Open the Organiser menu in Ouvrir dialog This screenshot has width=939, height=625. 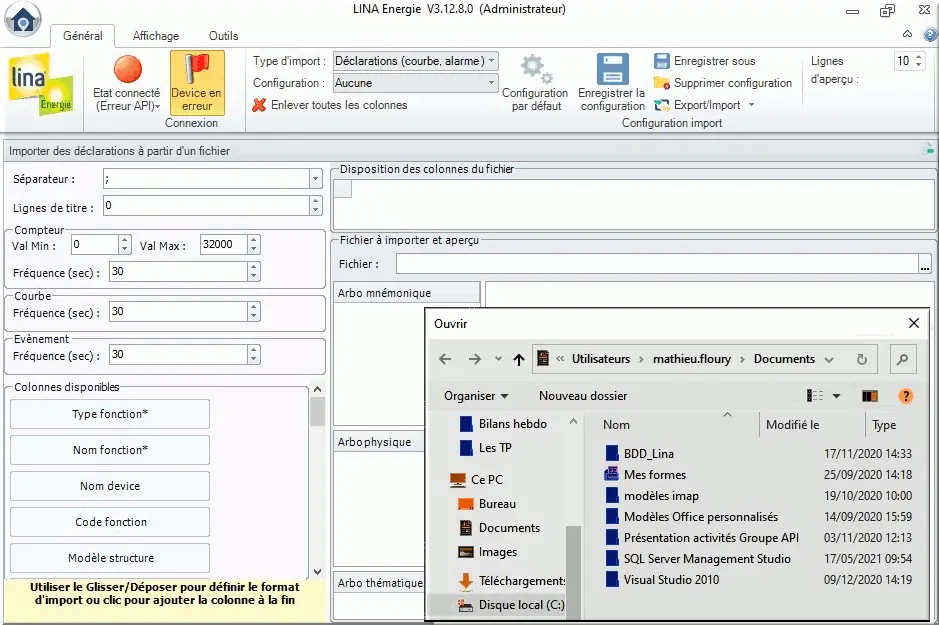(x=476, y=396)
